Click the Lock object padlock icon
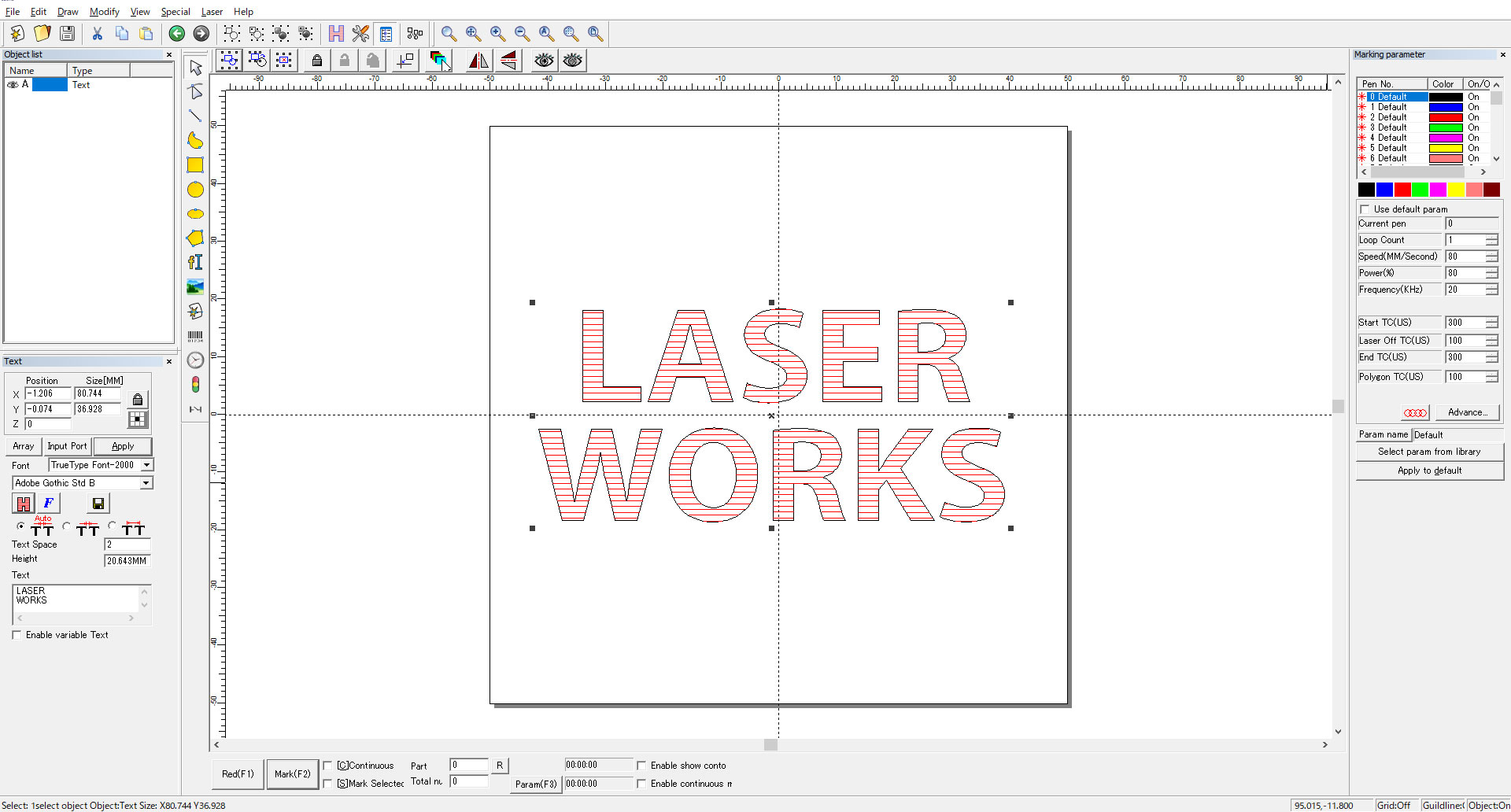The height and width of the screenshot is (812, 1511). pyautogui.click(x=316, y=61)
